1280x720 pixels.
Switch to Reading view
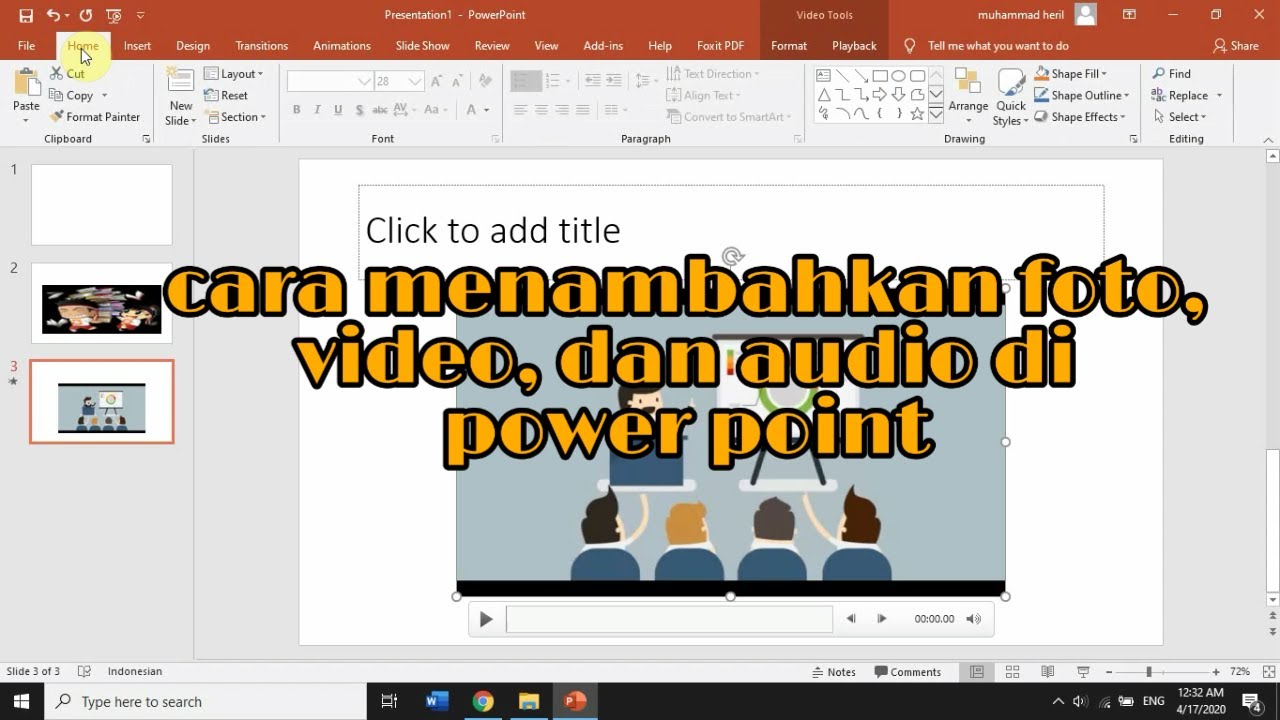click(1047, 672)
